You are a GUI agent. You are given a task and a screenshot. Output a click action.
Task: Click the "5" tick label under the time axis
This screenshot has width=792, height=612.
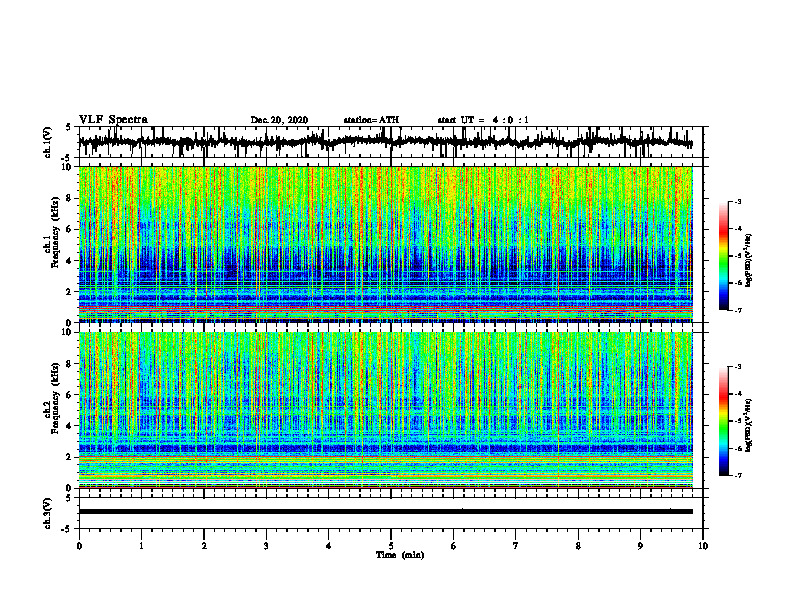pyautogui.click(x=391, y=546)
